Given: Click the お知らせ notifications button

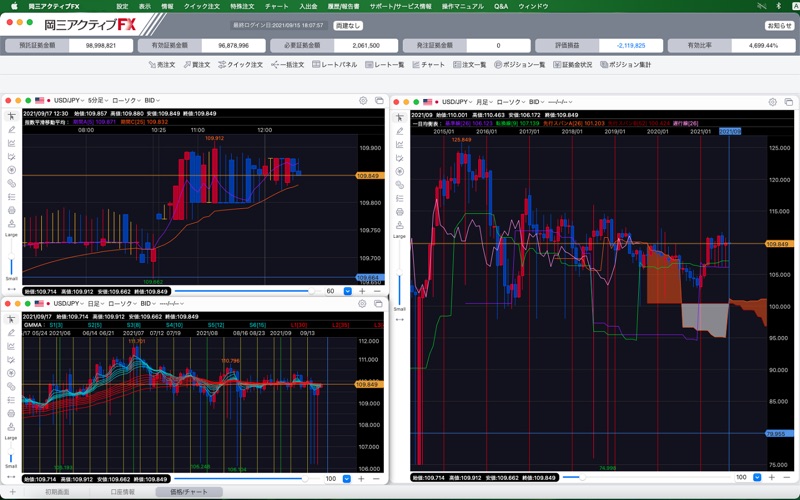Looking at the screenshot, I should point(779,25).
